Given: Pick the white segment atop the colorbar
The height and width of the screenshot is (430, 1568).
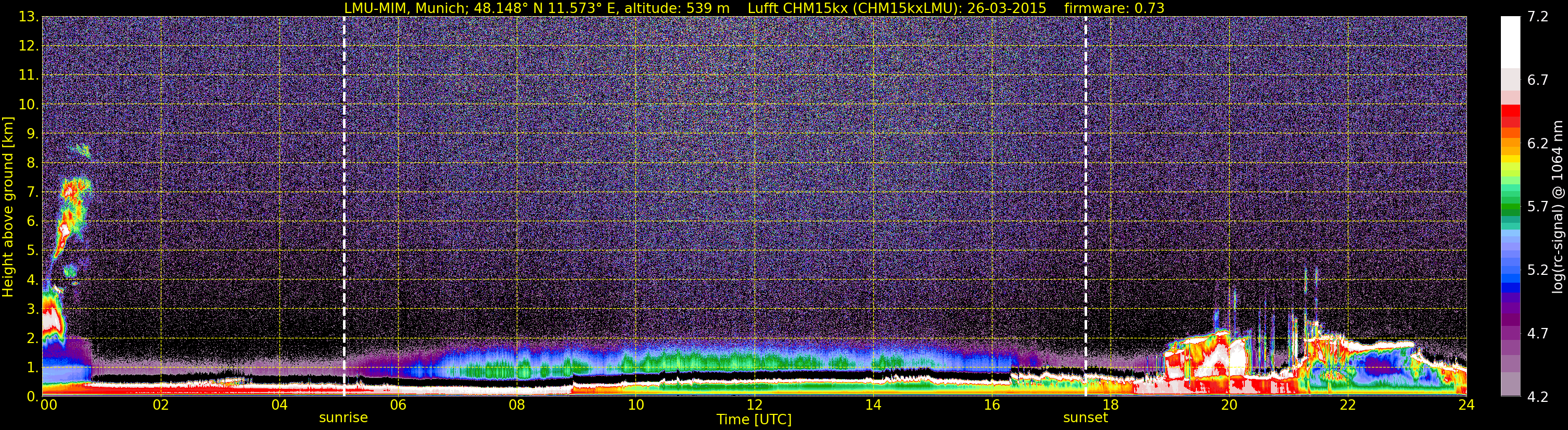Looking at the screenshot, I should point(1510,42).
